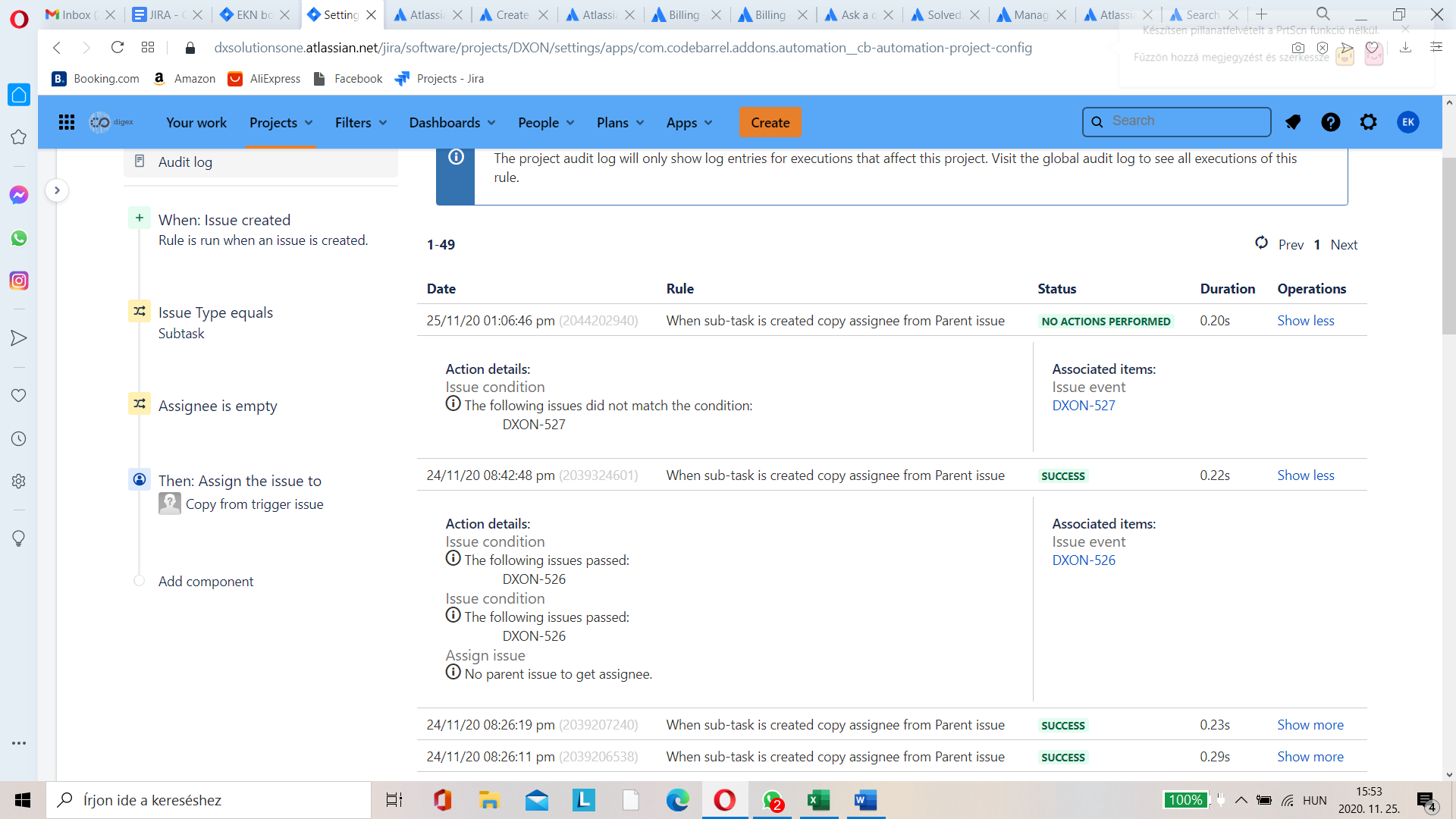The image size is (1456, 819).
Task: Click the EK profile avatar
Action: point(1408,122)
